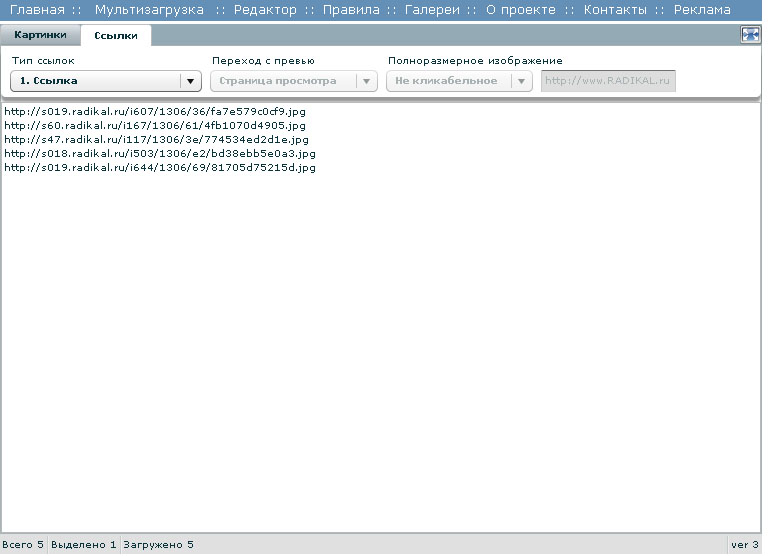Open the Галереи menu item

point(432,10)
